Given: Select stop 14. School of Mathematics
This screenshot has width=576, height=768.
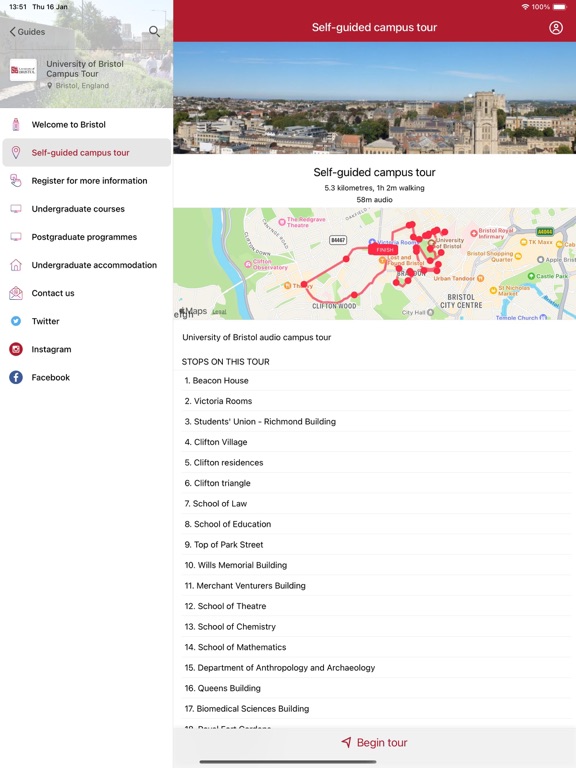Looking at the screenshot, I should coord(375,648).
